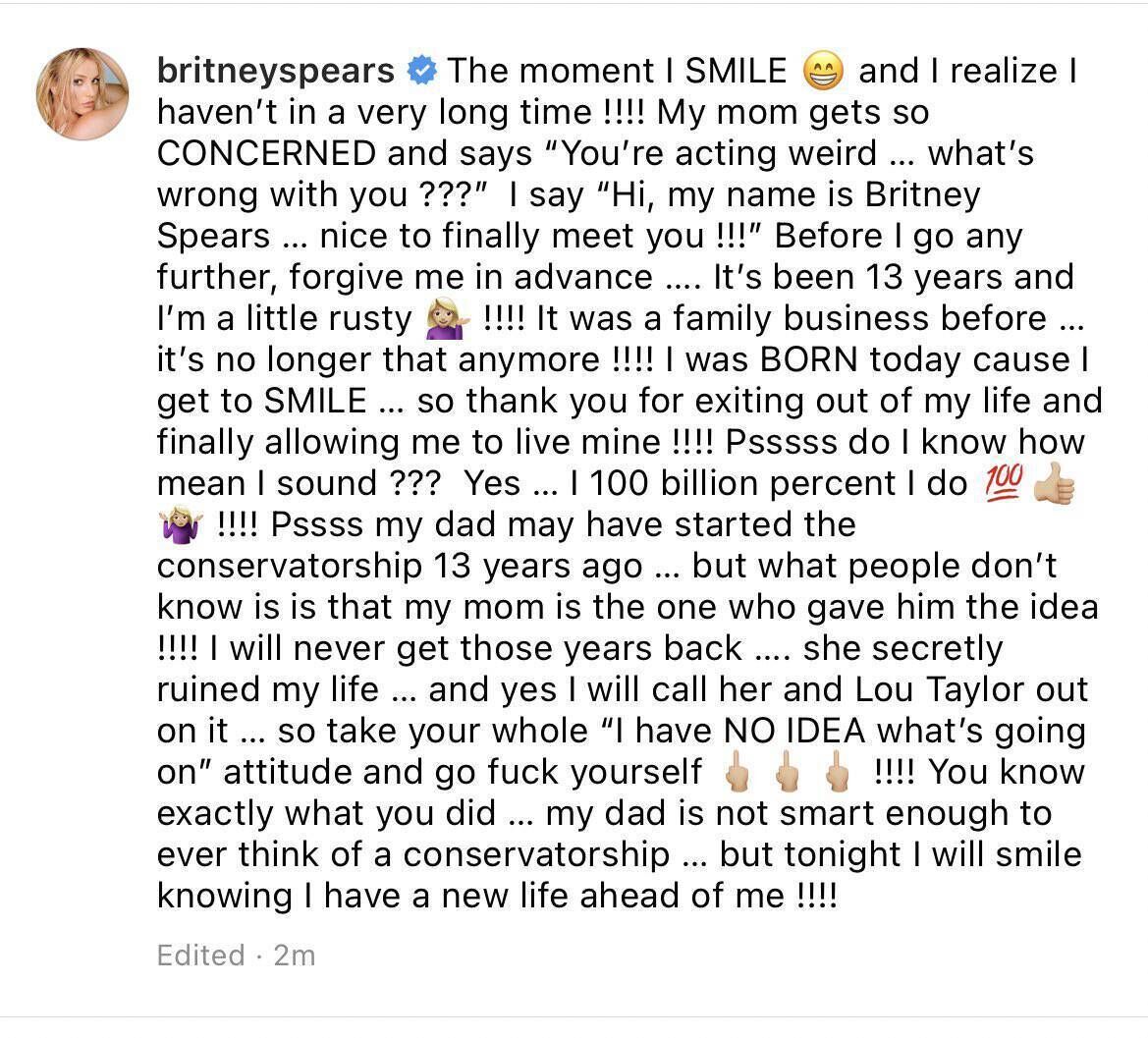The height and width of the screenshot is (1038, 1148).
Task: Click the Edited label
Action: pyautogui.click(x=199, y=955)
